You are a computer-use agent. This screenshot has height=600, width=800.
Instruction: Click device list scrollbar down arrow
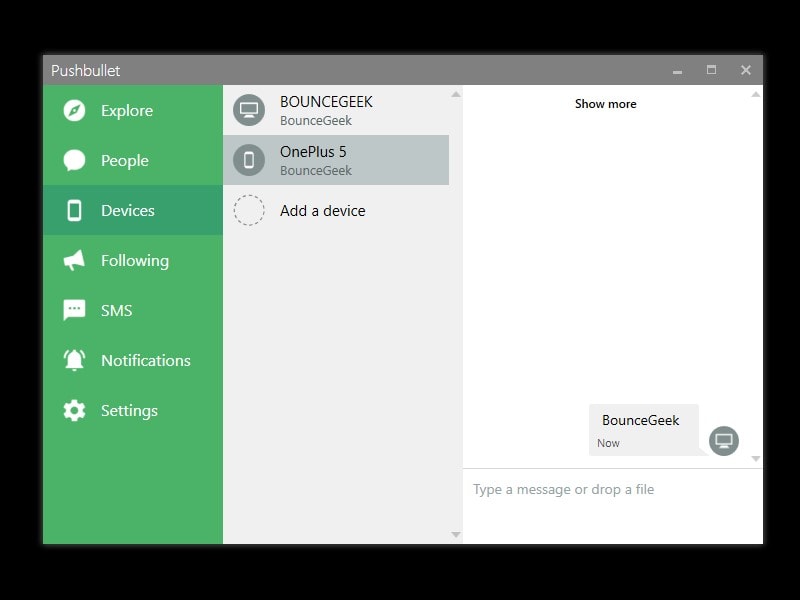click(x=456, y=535)
